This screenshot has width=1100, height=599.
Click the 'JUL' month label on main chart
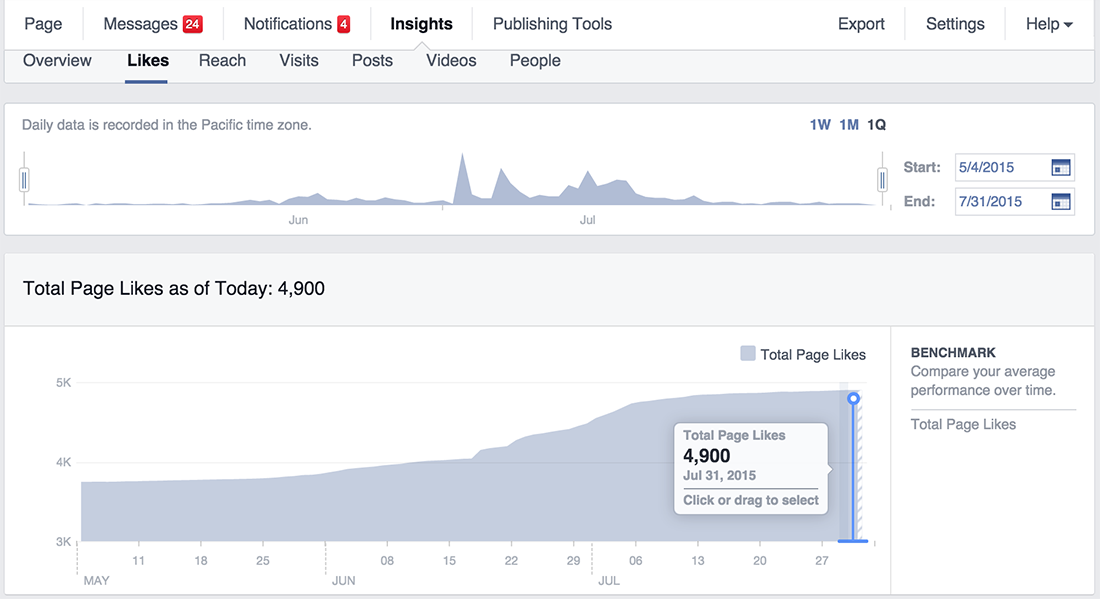(x=609, y=581)
